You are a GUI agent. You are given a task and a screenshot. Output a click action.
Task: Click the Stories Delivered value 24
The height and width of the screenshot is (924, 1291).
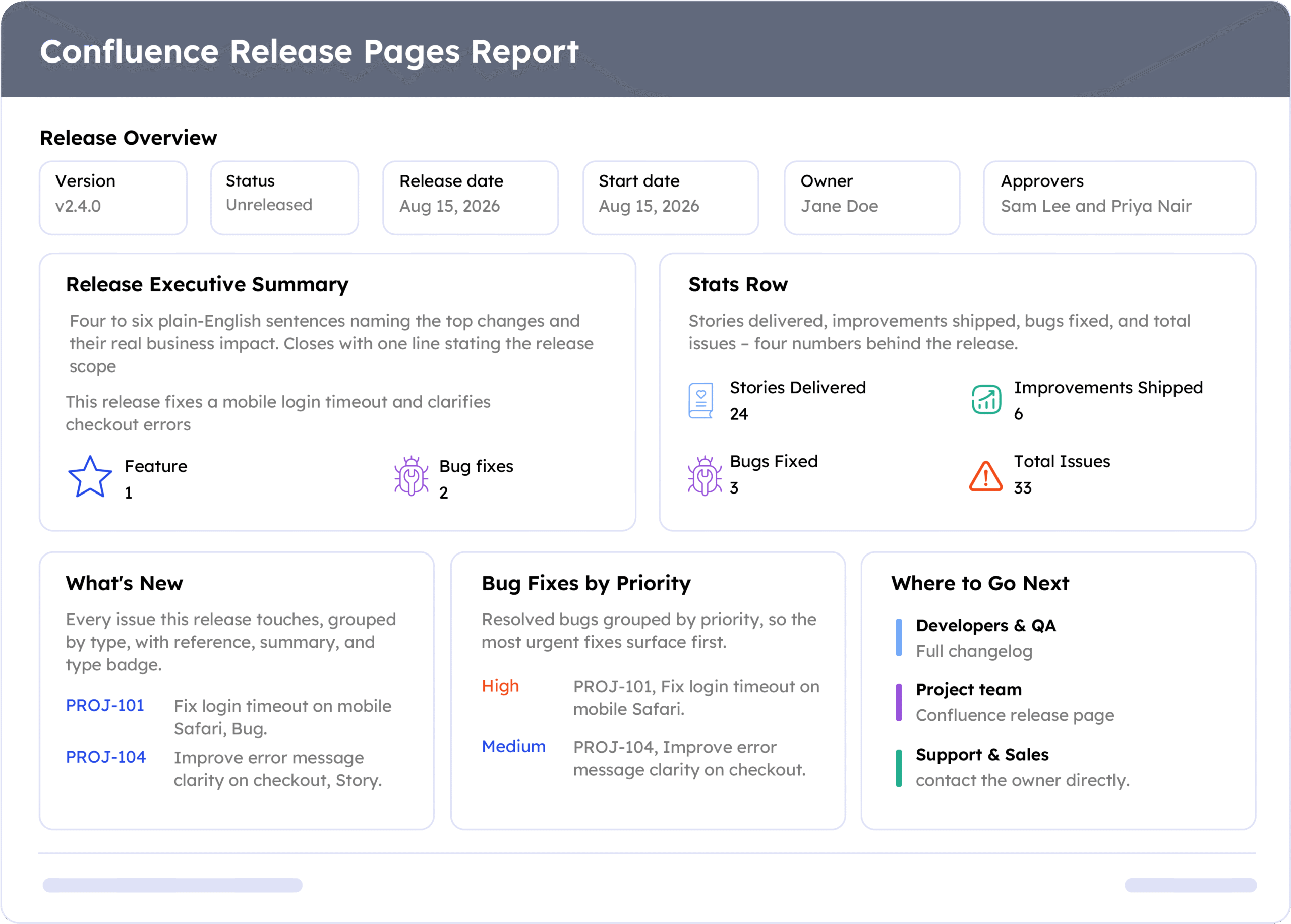click(x=739, y=414)
